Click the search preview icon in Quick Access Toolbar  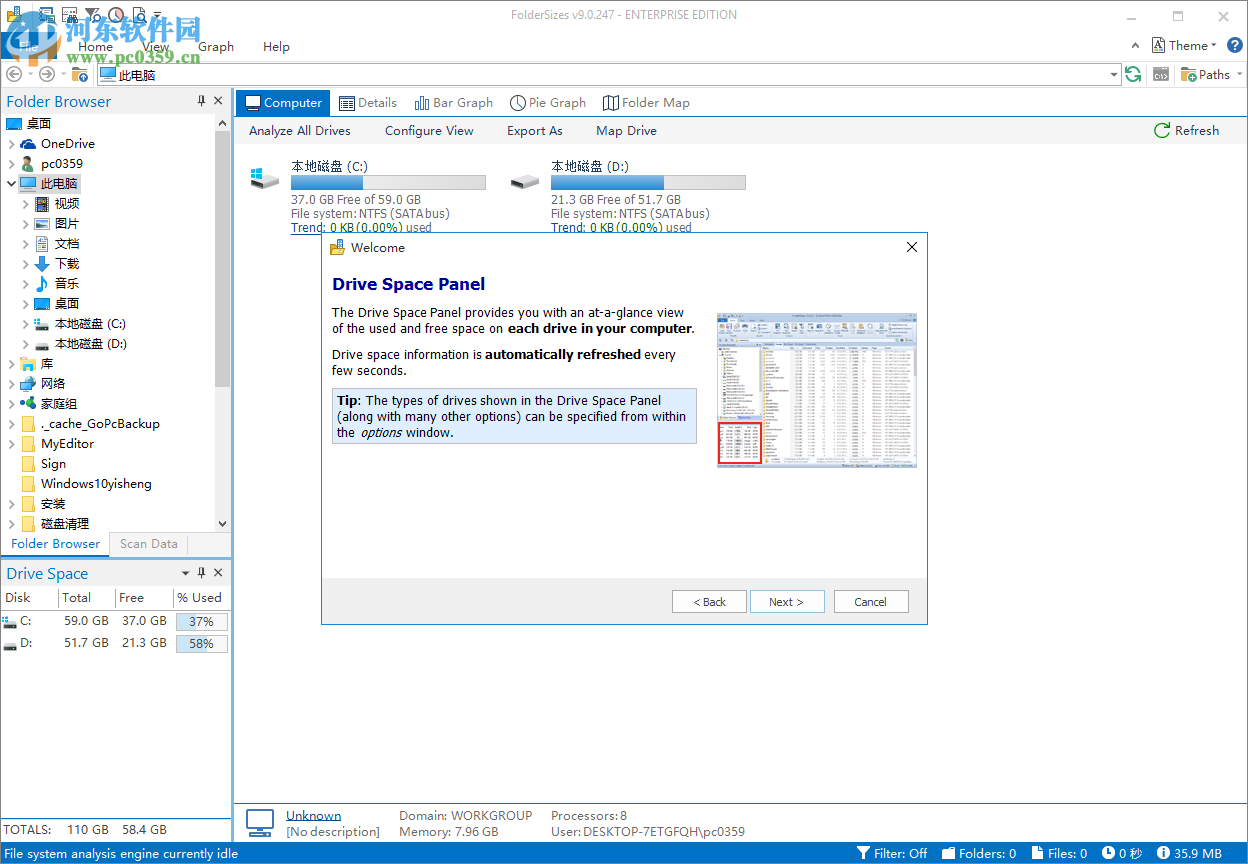coord(140,14)
